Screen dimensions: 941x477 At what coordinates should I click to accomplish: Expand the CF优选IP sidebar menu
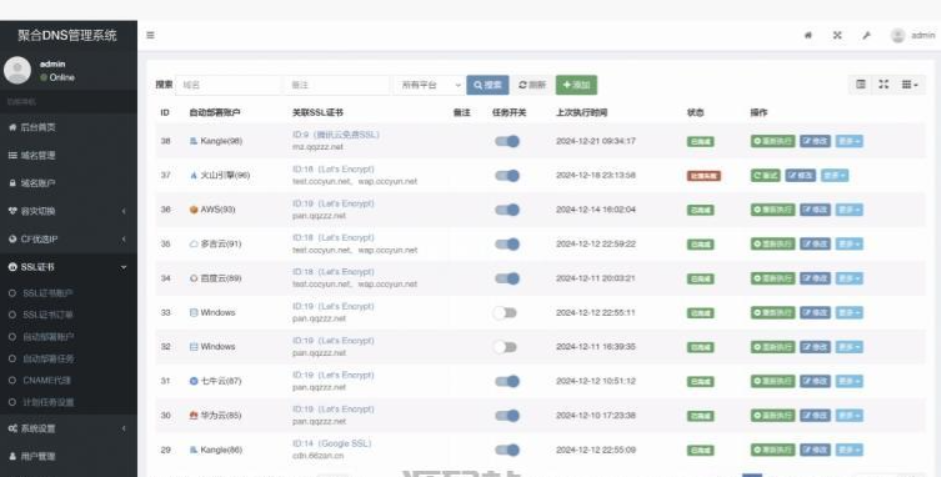pyautogui.click(x=68, y=239)
